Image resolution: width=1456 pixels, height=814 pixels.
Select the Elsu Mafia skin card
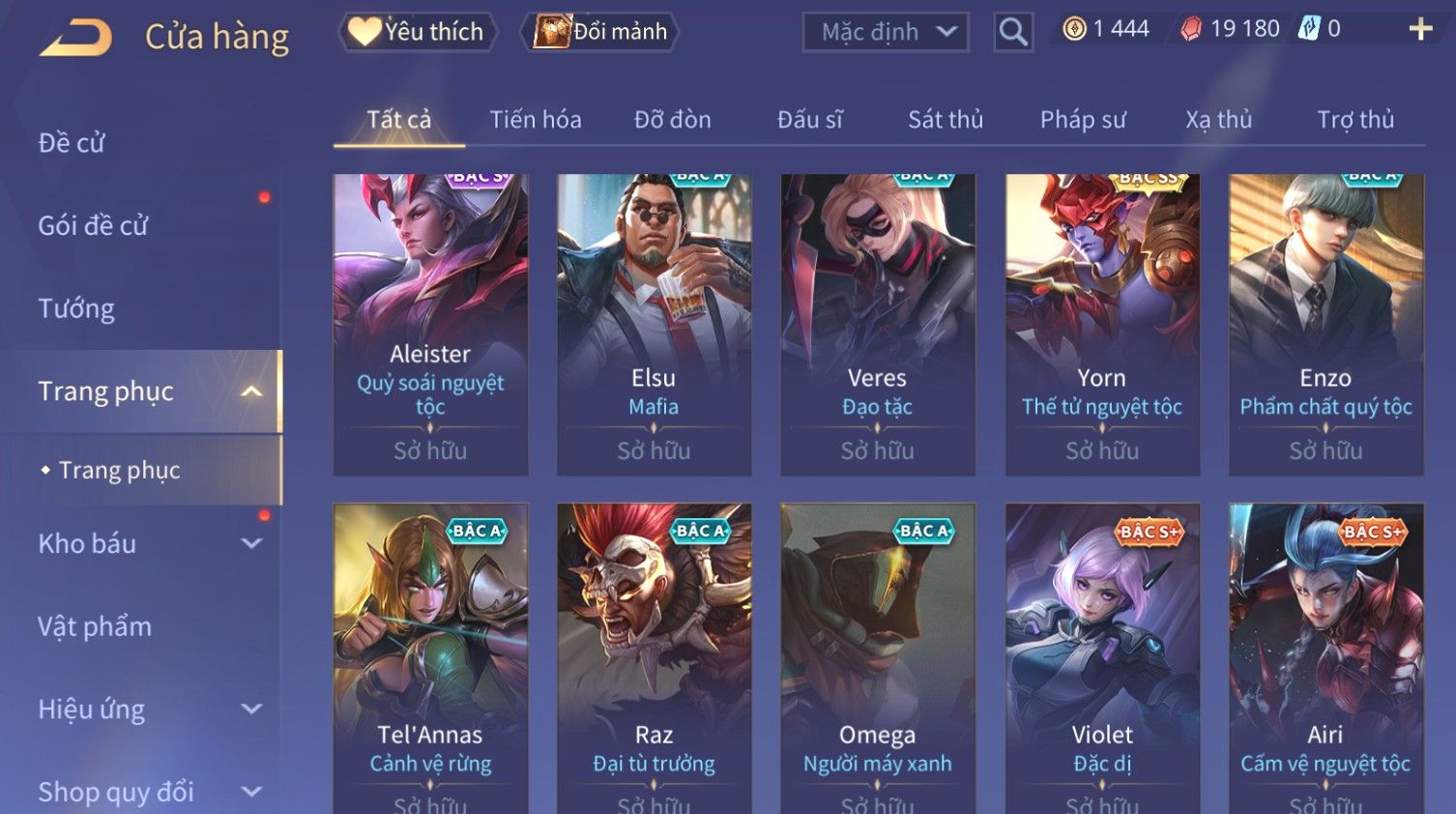(654, 325)
